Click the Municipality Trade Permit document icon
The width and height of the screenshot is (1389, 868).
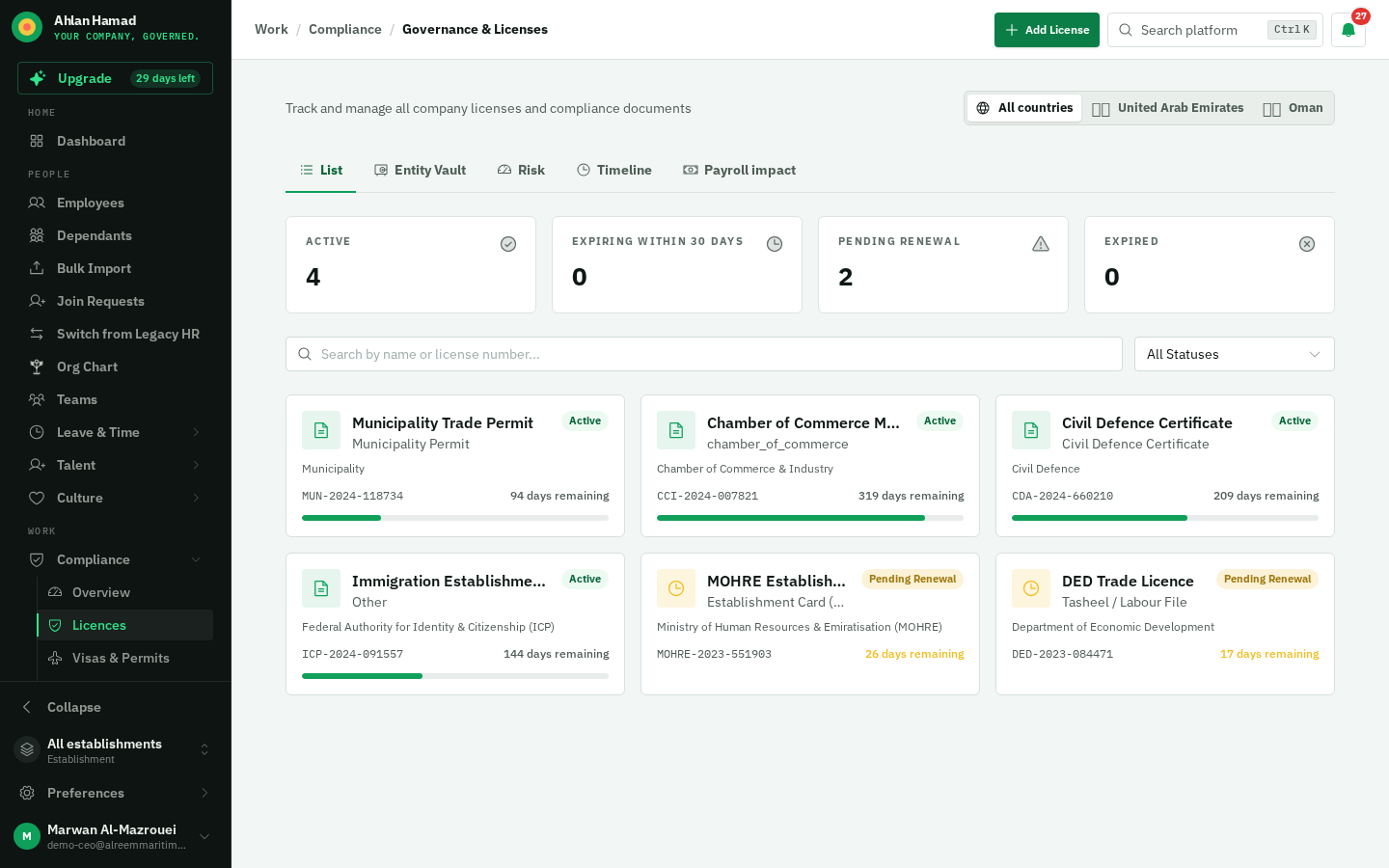(321, 430)
